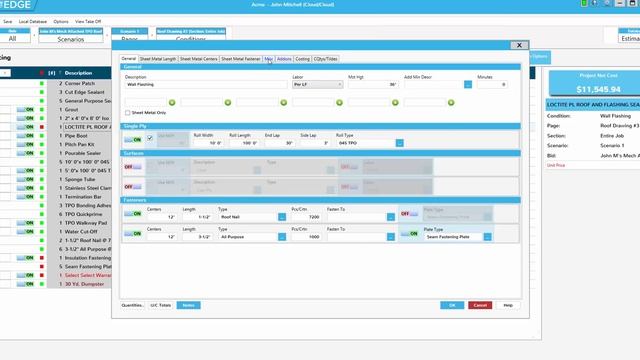Click the Mat Hgt input field
640x360 pixels.
coord(373,84)
